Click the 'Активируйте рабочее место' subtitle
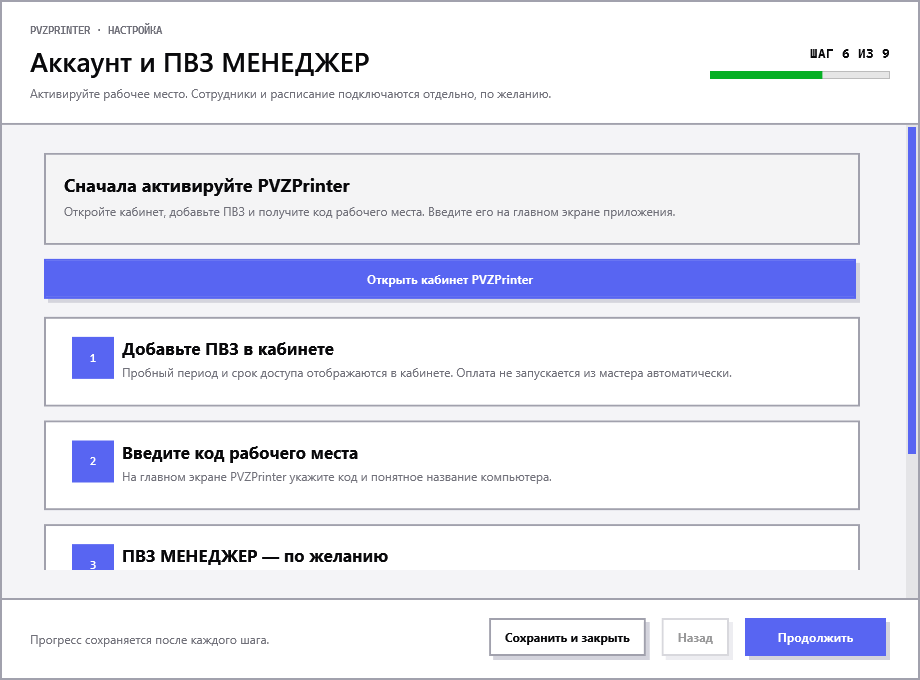This screenshot has width=920, height=680. [x=290, y=94]
